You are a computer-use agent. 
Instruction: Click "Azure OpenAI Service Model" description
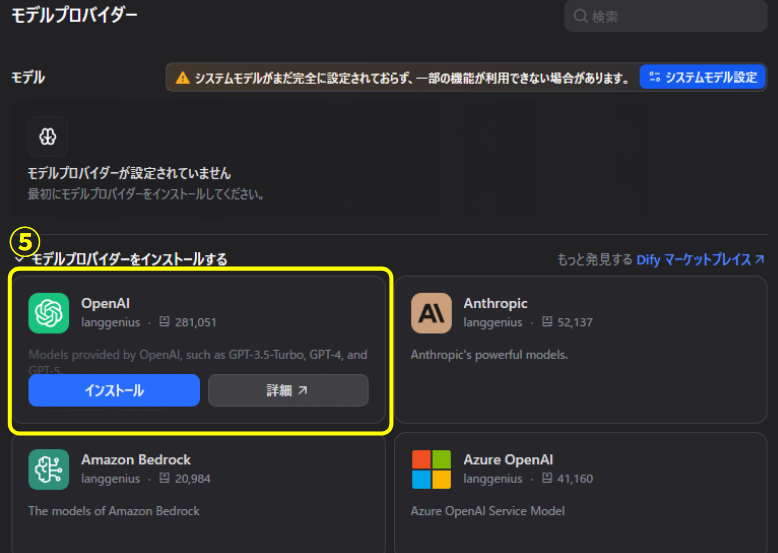tap(488, 511)
